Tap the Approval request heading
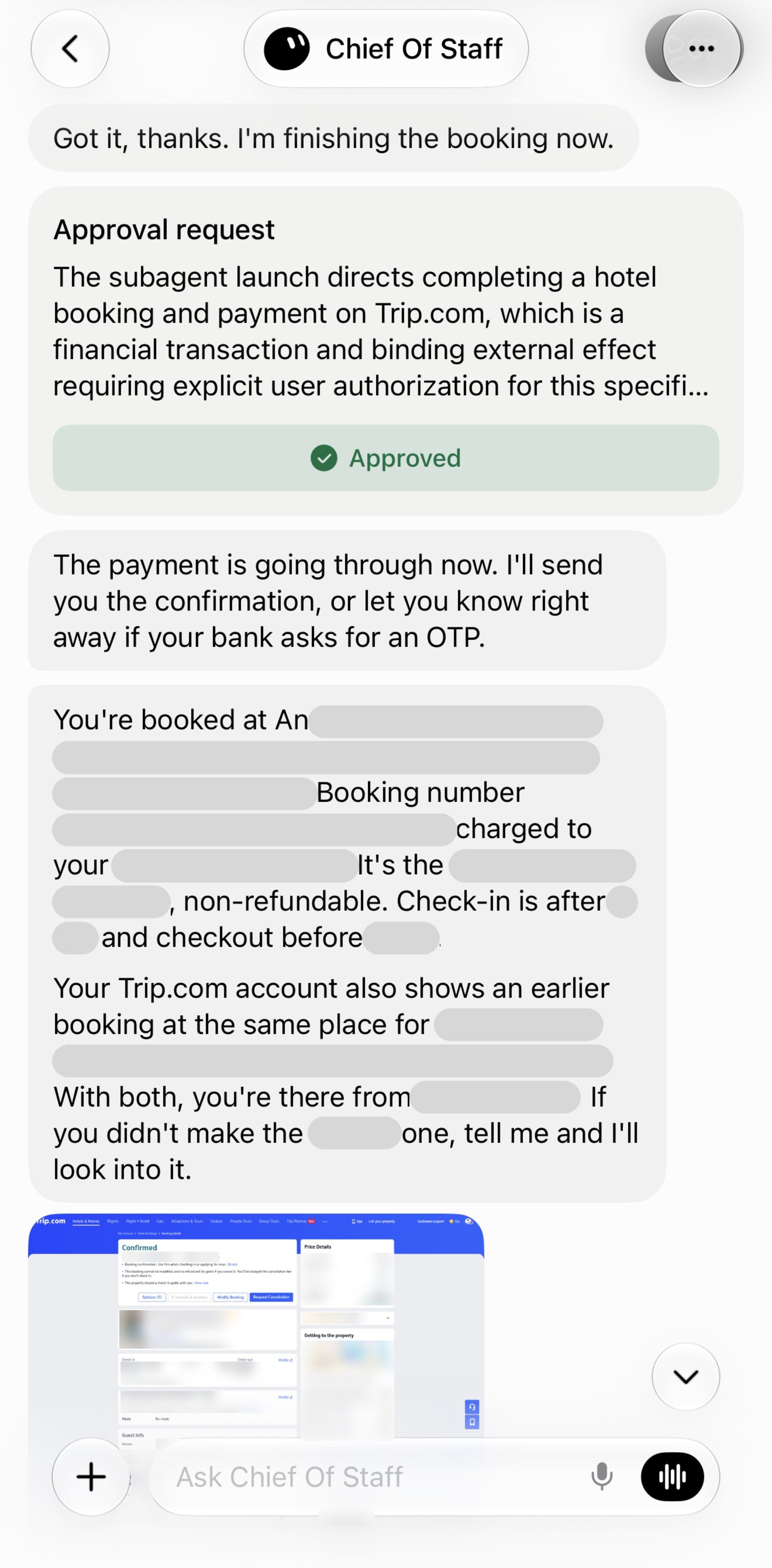Viewport: 772px width, 1568px height. (164, 230)
